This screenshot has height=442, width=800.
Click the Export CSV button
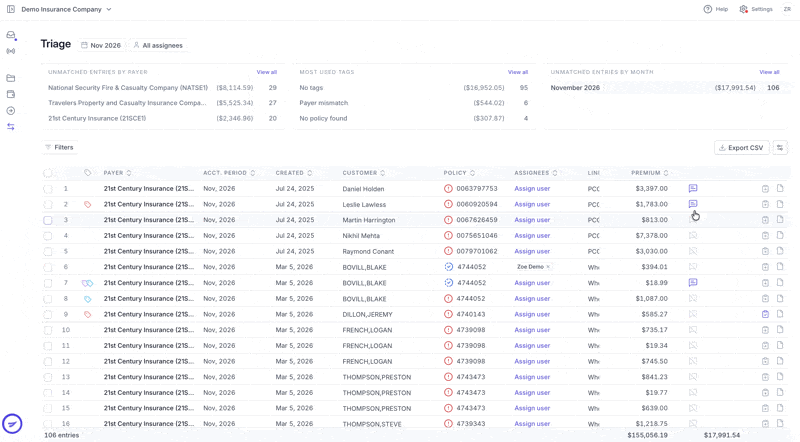tap(741, 148)
